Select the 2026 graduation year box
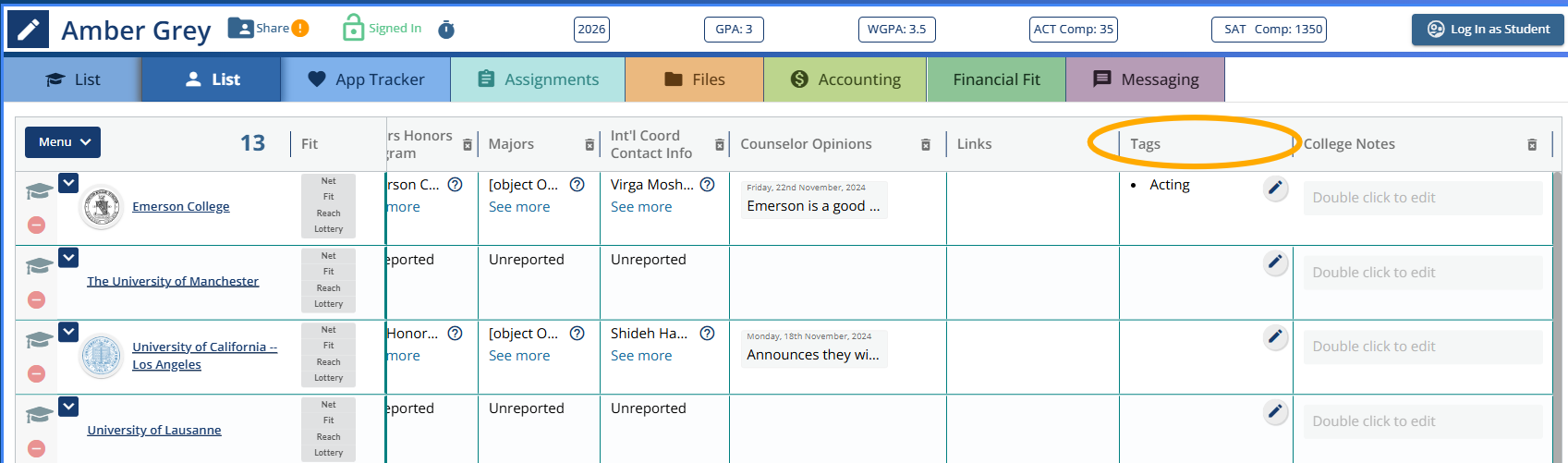Viewport: 1568px width, 463px height. click(591, 30)
